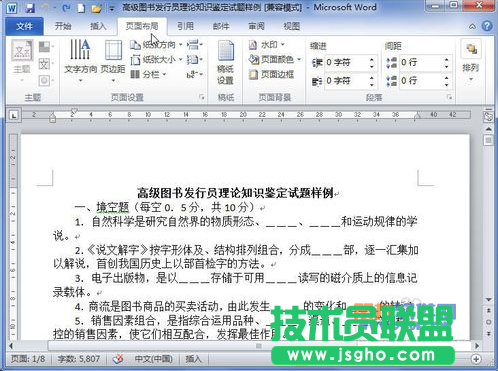Click 中文(中国) language indicator
Image resolution: width=498 pixels, height=371 pixels.
[154, 359]
